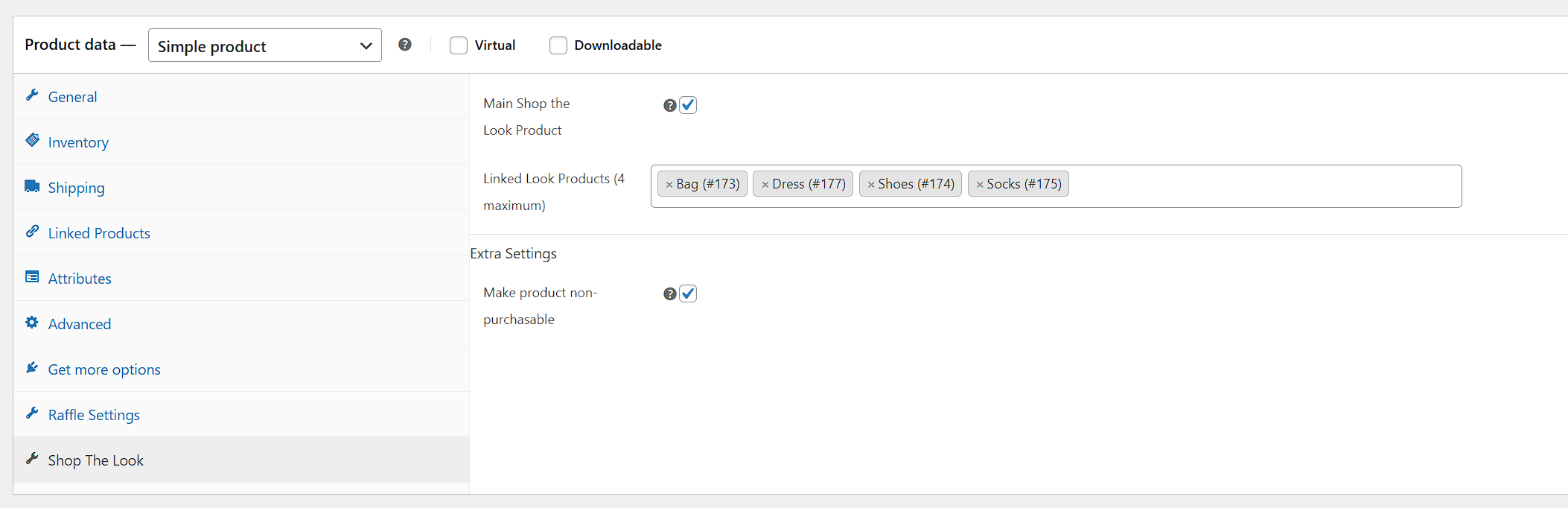Enable the Virtual checkbox
The width and height of the screenshot is (1568, 508).
pos(459,45)
